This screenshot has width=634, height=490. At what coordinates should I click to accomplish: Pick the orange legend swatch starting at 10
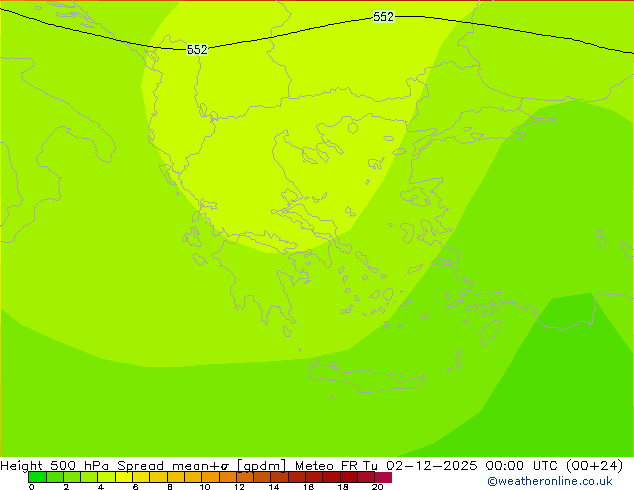pyautogui.click(x=210, y=477)
